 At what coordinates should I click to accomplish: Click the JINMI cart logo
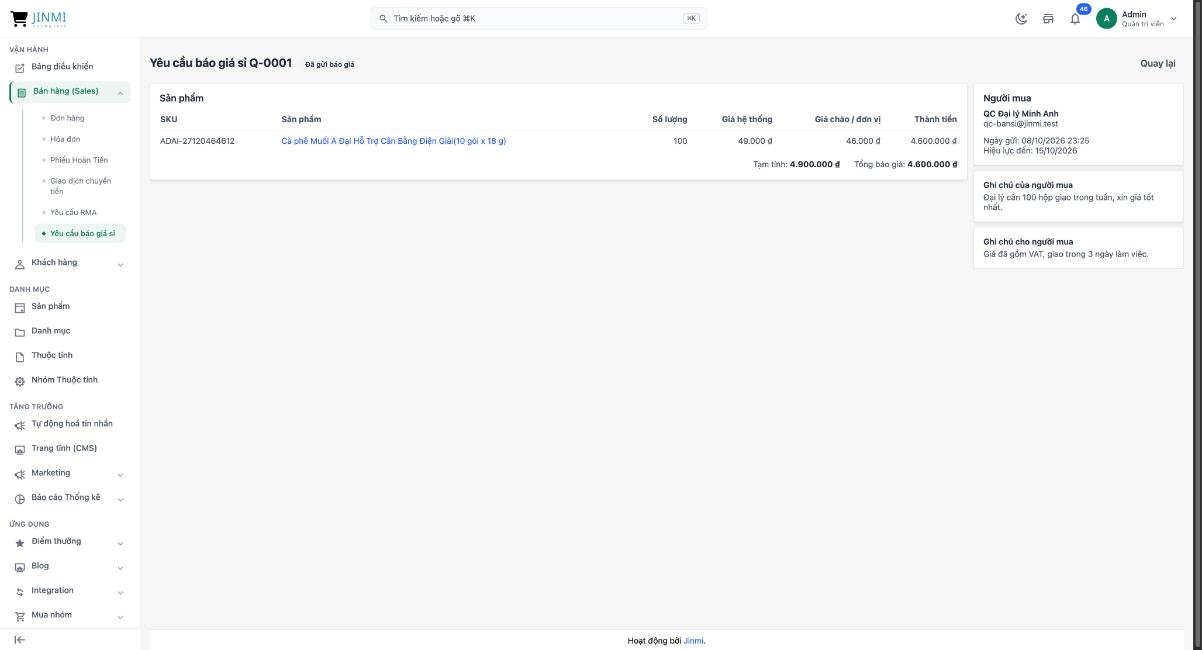click(x=39, y=18)
